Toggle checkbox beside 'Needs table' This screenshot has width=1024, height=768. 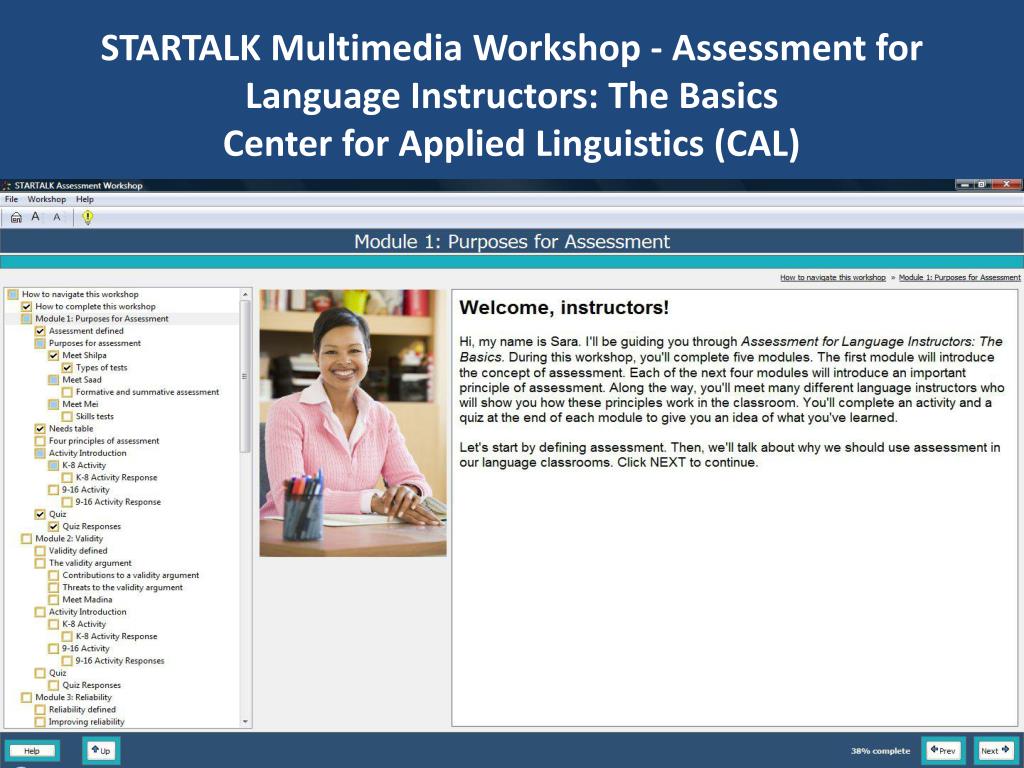click(40, 428)
